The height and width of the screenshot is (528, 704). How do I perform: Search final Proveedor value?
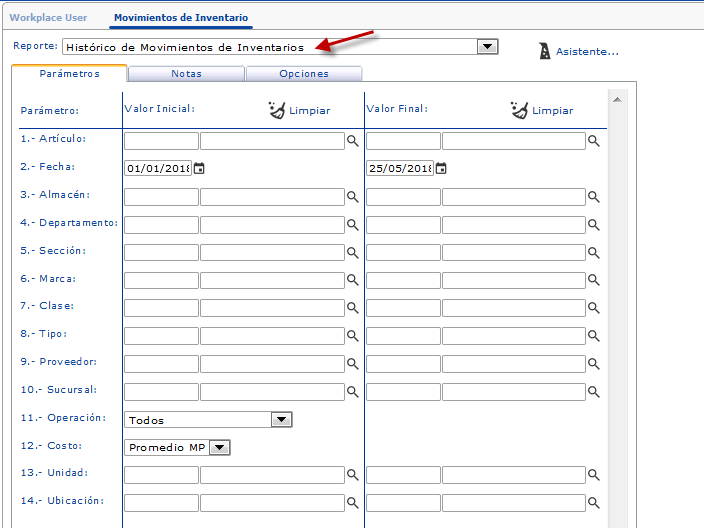click(594, 364)
